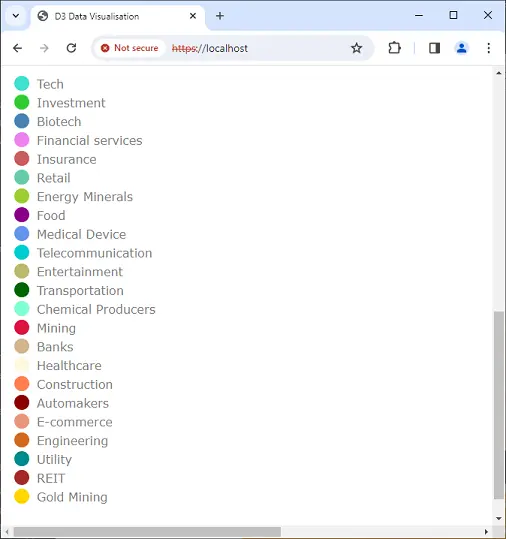The width and height of the screenshot is (506, 539).
Task: Click the Banks tan legend dot
Action: tap(22, 346)
